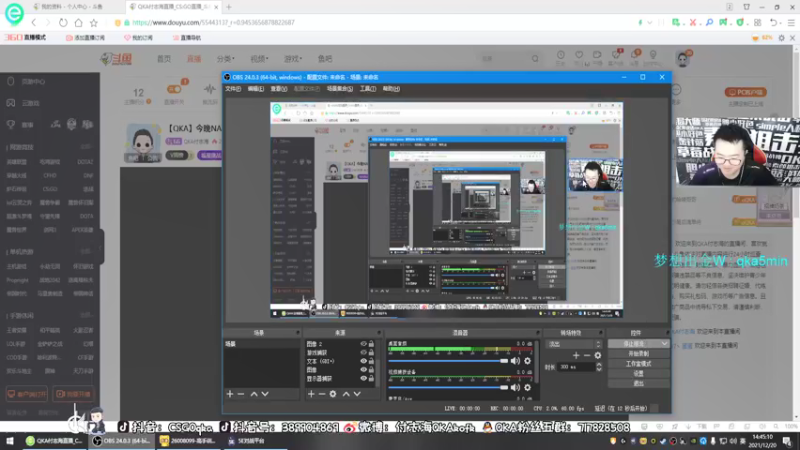Open the 游戏 dropdown on Douyu nav
This screenshot has width=800, height=450.
293,59
